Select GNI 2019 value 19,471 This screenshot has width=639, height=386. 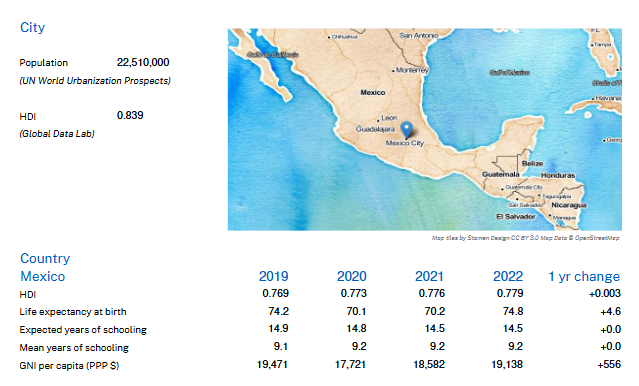tap(272, 364)
